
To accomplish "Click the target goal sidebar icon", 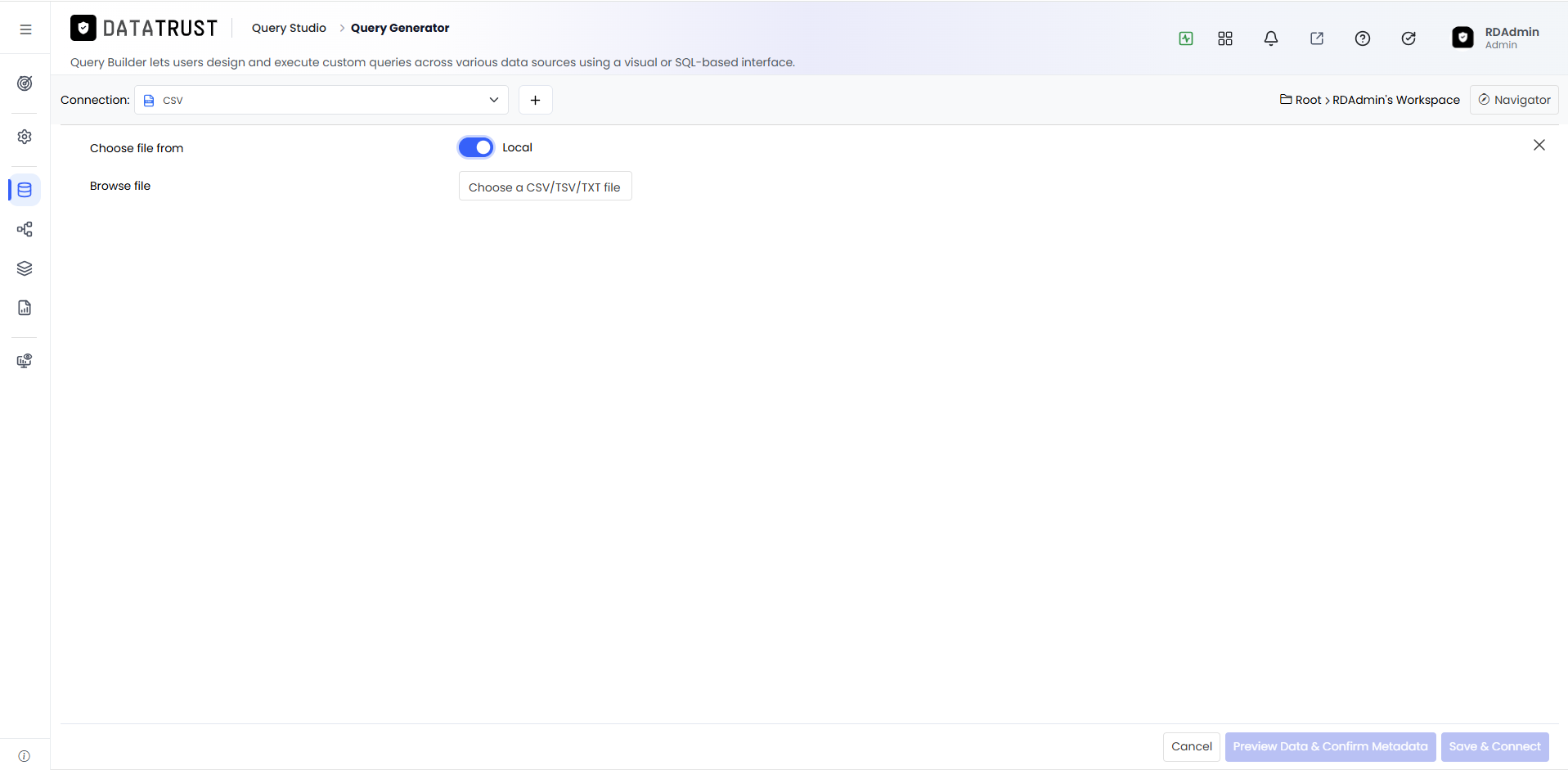I will pyautogui.click(x=25, y=83).
